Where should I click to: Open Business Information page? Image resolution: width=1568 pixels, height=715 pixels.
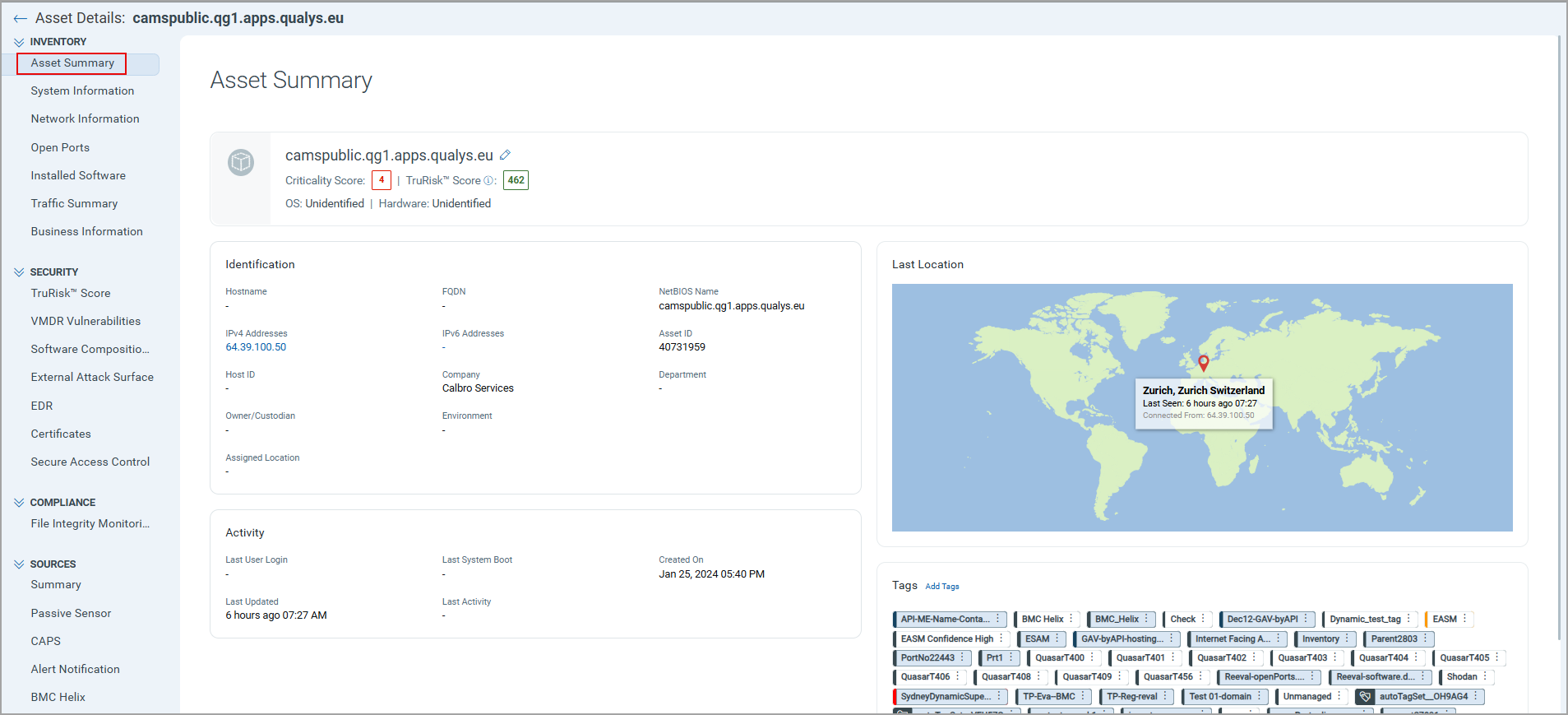86,231
